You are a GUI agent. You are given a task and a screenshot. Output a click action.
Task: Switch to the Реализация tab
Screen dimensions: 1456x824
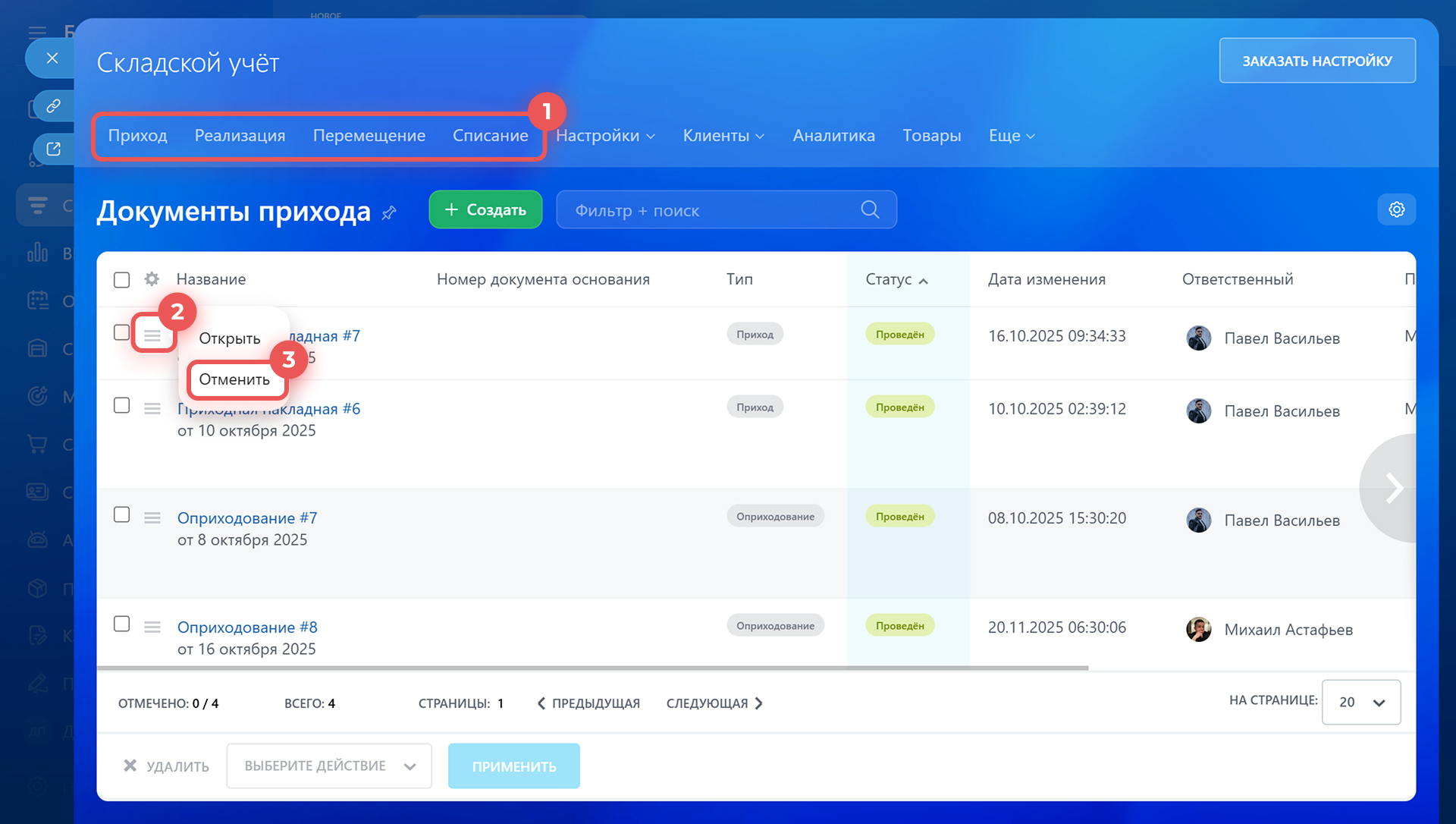click(x=240, y=136)
